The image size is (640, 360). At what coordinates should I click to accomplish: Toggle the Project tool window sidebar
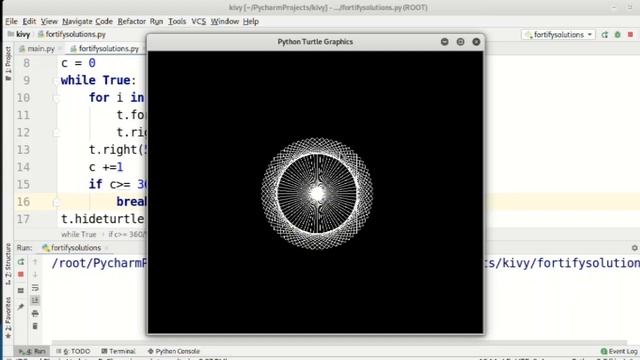coord(8,63)
